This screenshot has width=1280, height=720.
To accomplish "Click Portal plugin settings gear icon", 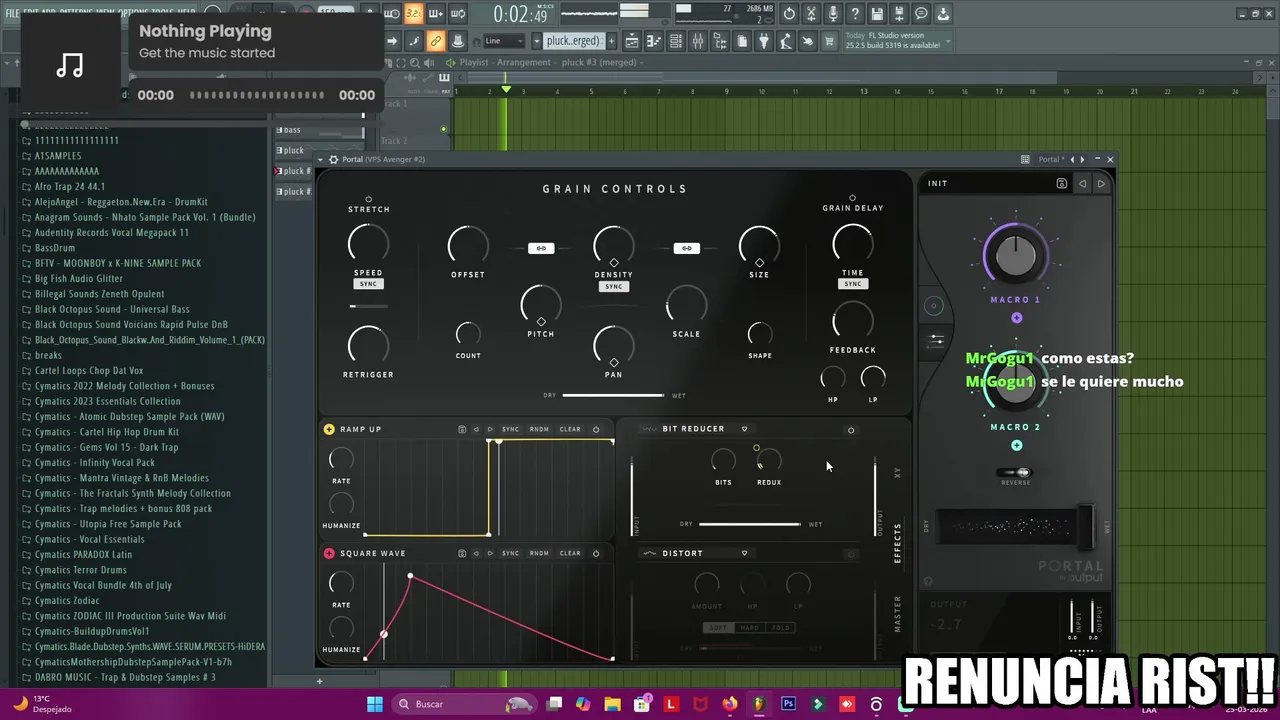I will [333, 159].
